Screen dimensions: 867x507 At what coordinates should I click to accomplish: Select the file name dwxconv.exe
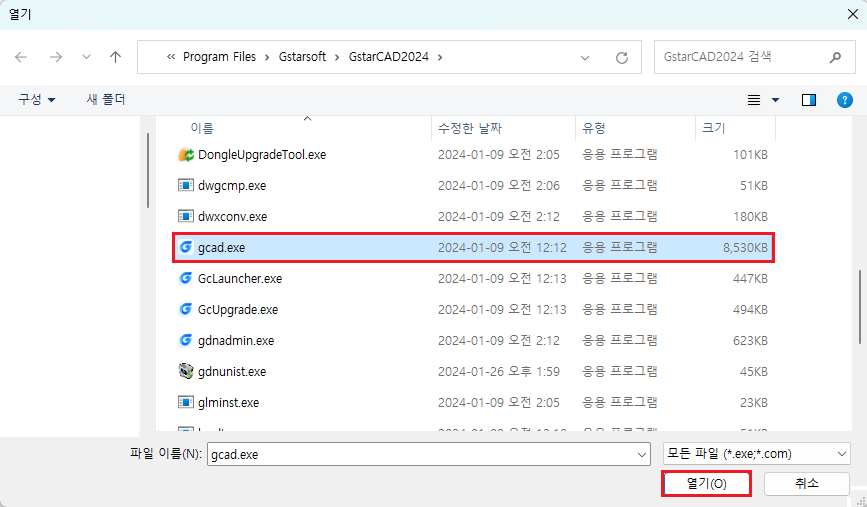pyautogui.click(x=233, y=217)
